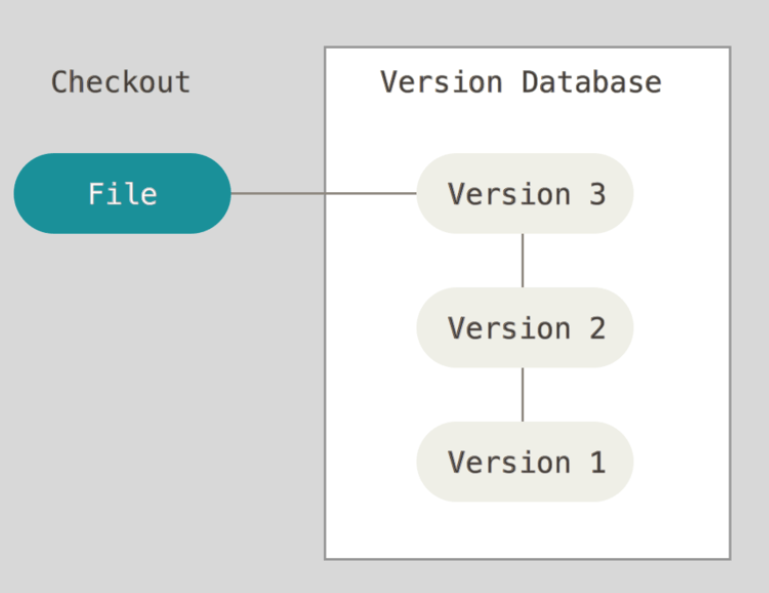Select the Version 2 node
769x593 pixels.
[x=525, y=327]
